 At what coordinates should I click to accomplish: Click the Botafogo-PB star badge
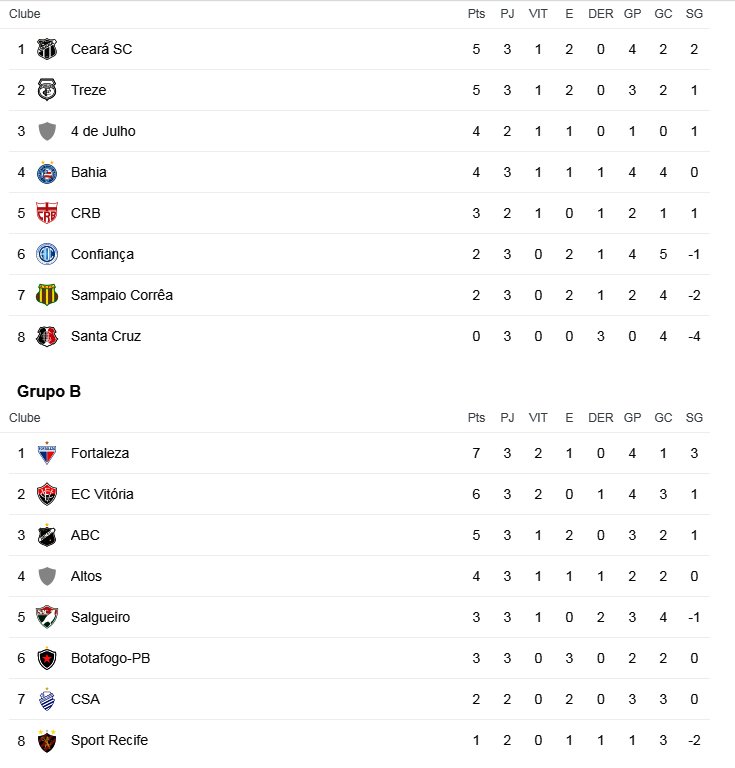pyautogui.click(x=47, y=658)
